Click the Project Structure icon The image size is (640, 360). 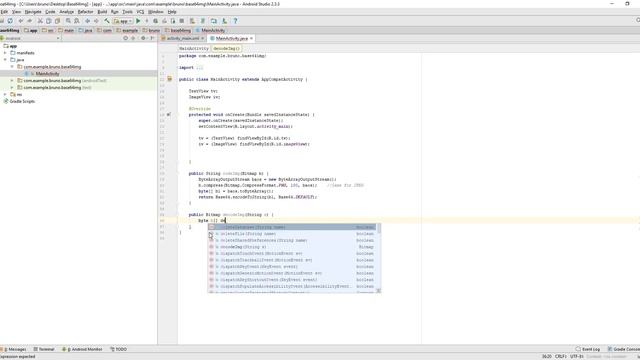pos(214,21)
